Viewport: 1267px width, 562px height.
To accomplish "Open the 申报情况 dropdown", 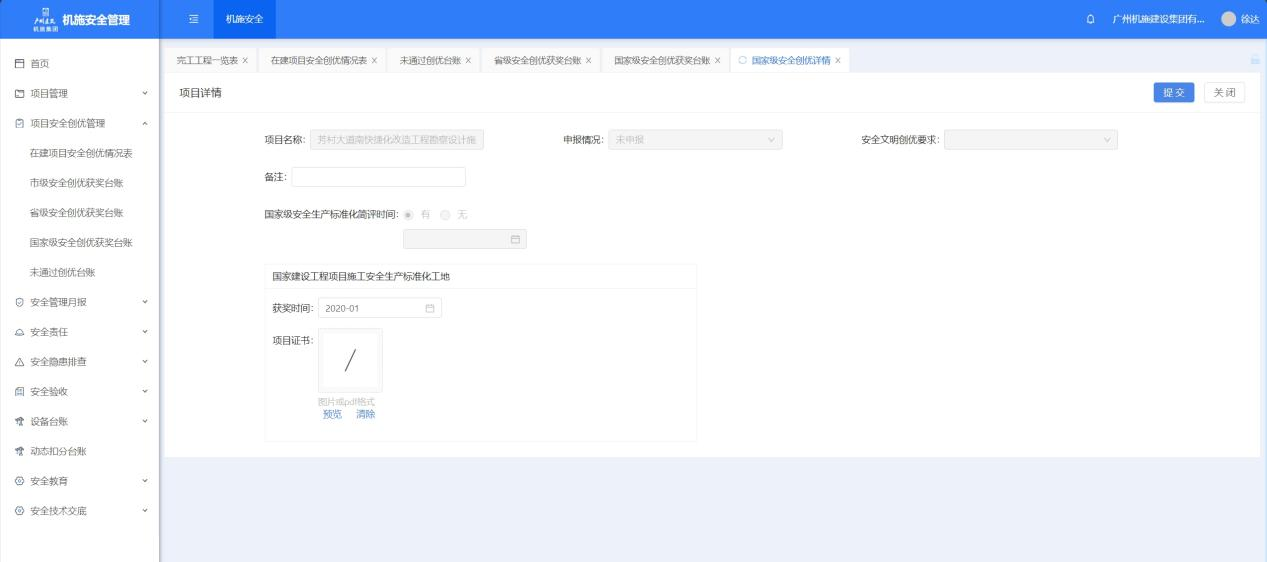I will pyautogui.click(x=695, y=140).
